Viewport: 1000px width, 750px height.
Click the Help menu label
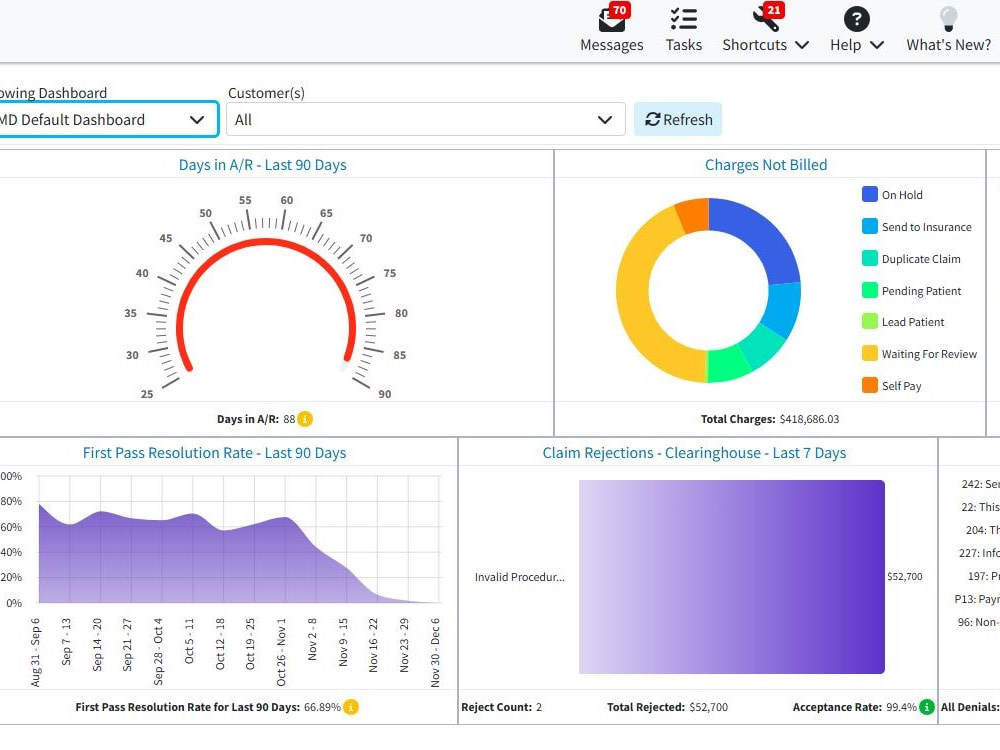pyautogui.click(x=846, y=45)
